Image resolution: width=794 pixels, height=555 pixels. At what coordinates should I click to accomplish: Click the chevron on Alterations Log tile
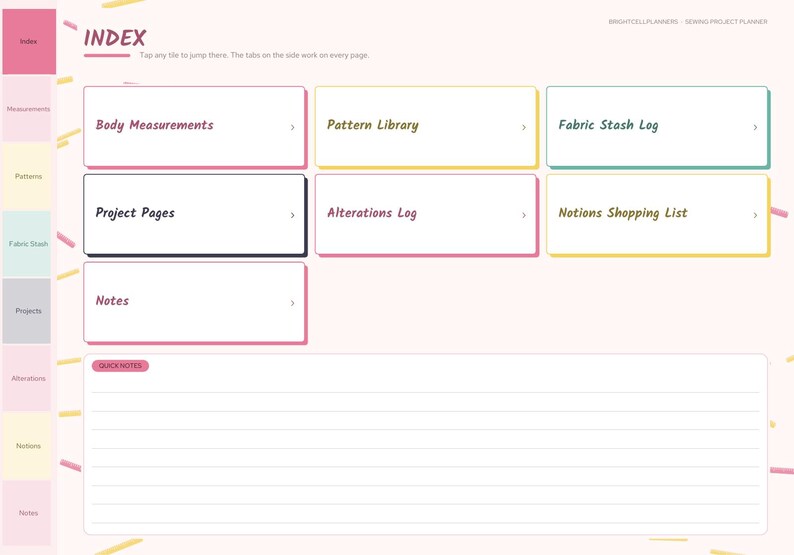(x=524, y=215)
